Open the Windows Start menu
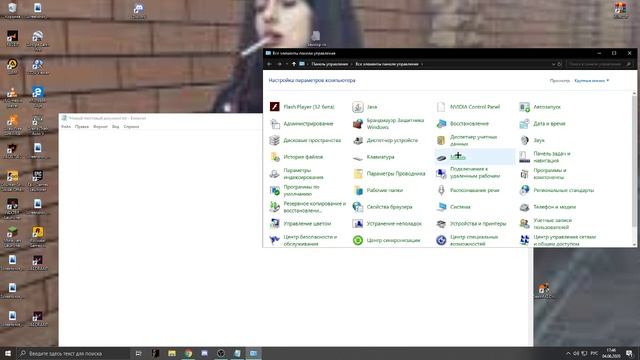The width and height of the screenshot is (640, 360). [8, 353]
